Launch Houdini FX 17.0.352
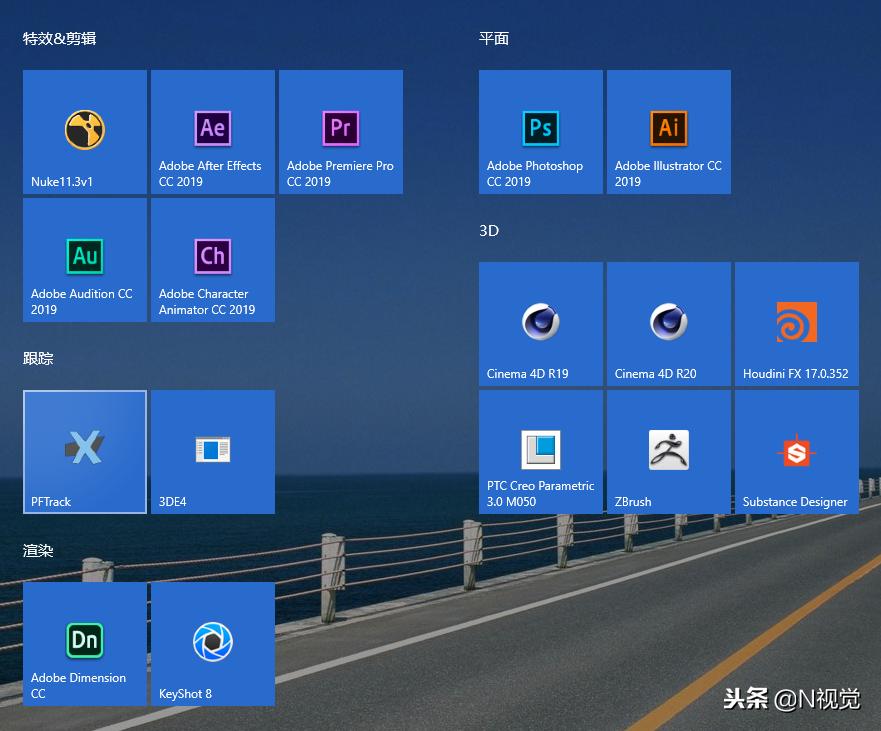This screenshot has height=731, width=881. click(x=797, y=324)
